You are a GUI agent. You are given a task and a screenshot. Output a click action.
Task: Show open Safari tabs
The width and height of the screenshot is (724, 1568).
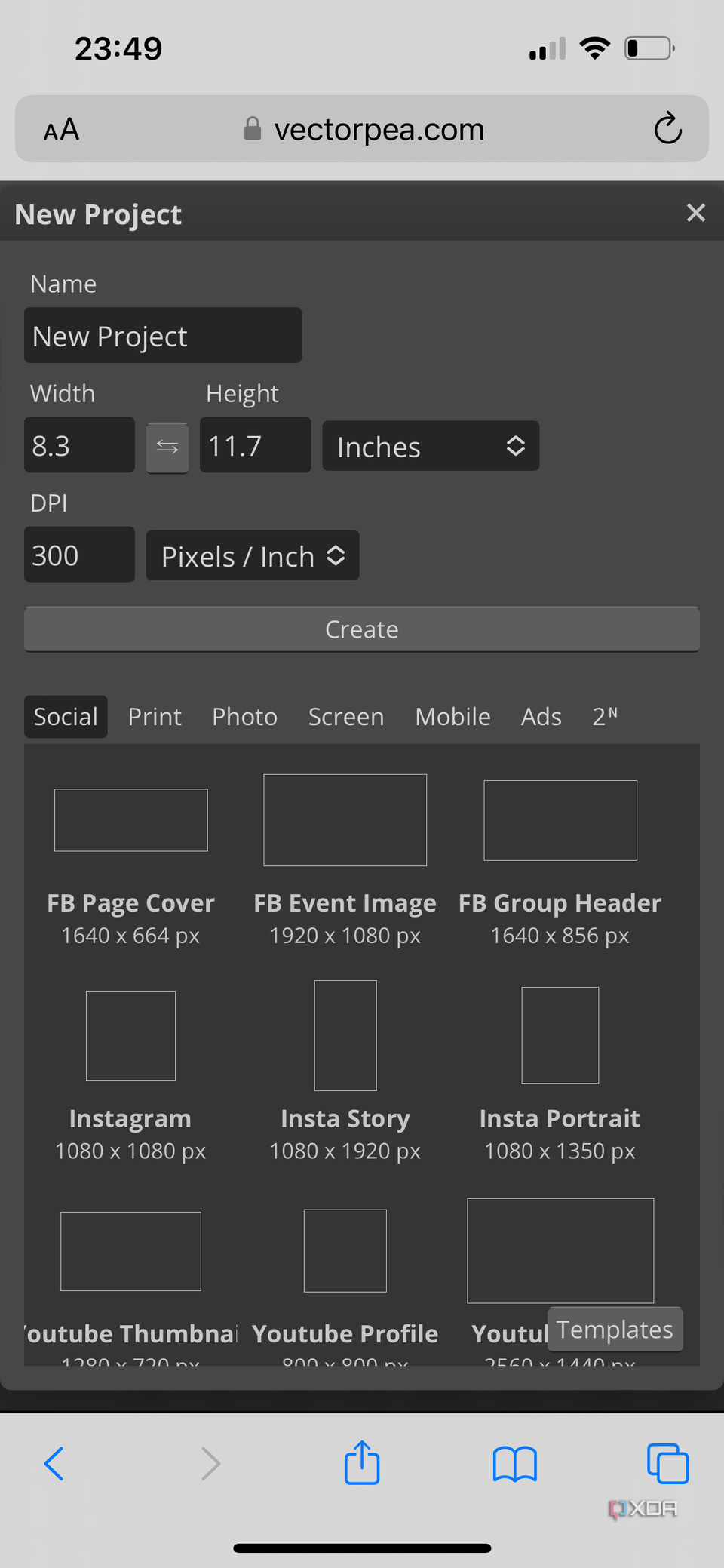click(667, 1463)
